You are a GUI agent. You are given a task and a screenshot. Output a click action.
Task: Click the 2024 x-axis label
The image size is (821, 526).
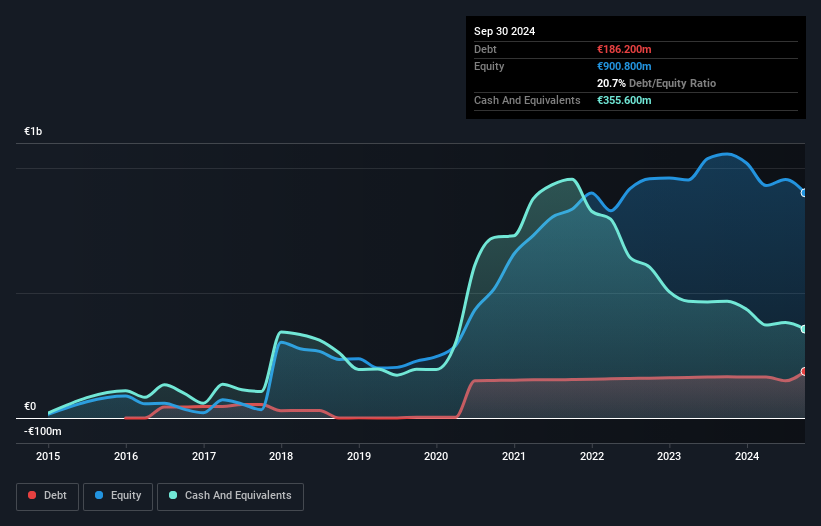click(x=747, y=456)
